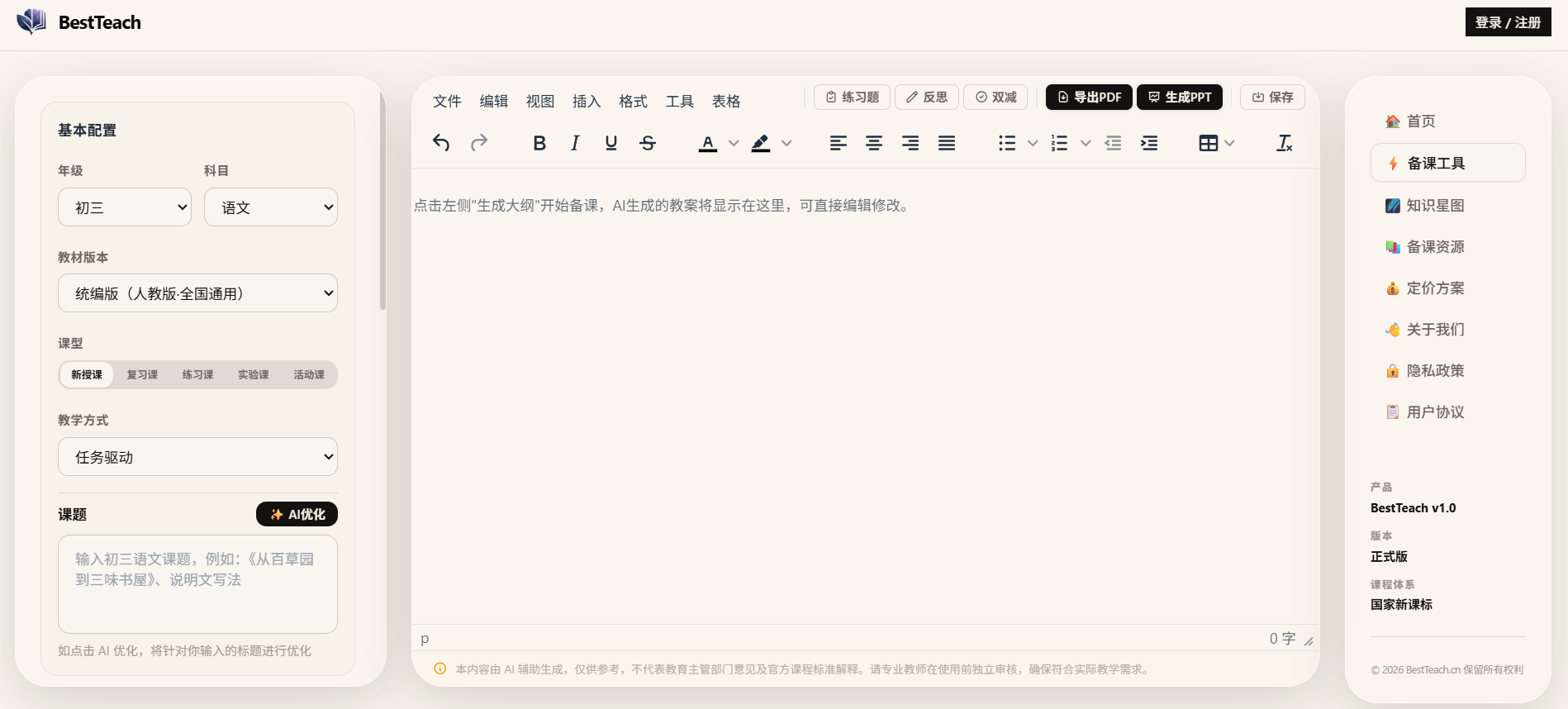Insert bullet list
Viewport: 1568px width, 709px height.
click(x=1007, y=143)
